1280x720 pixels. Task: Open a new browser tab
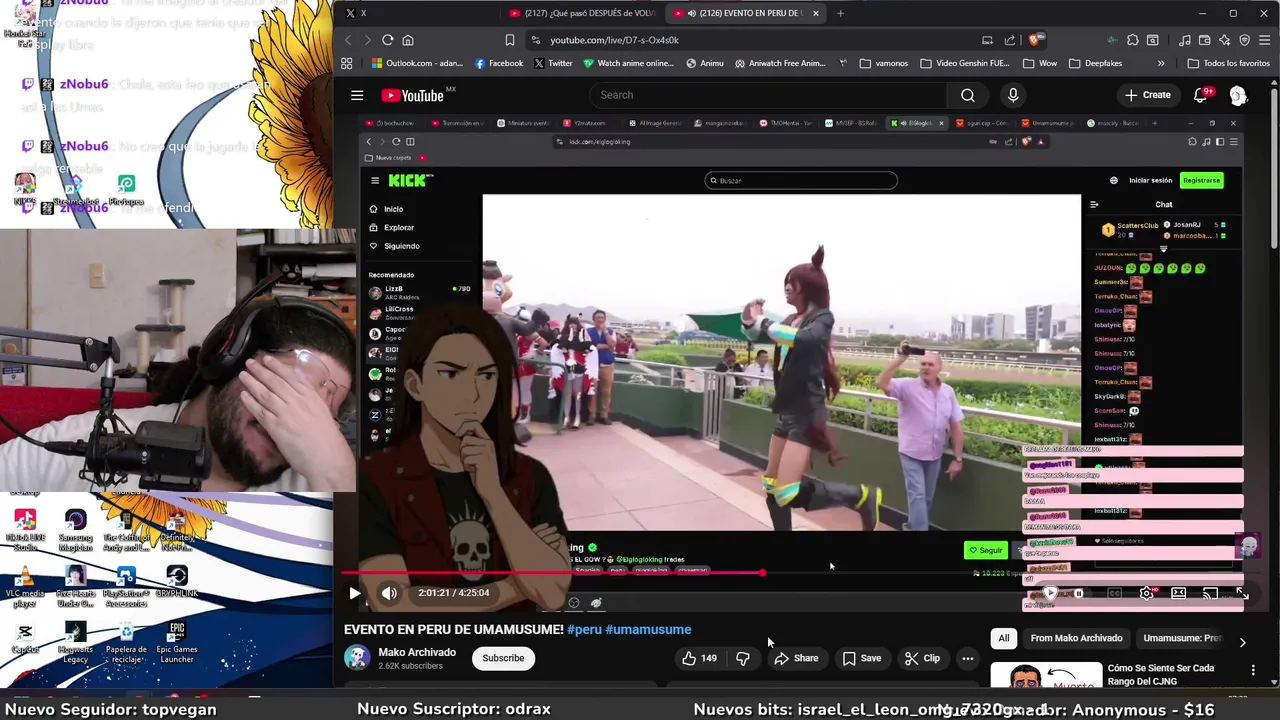[x=840, y=13]
